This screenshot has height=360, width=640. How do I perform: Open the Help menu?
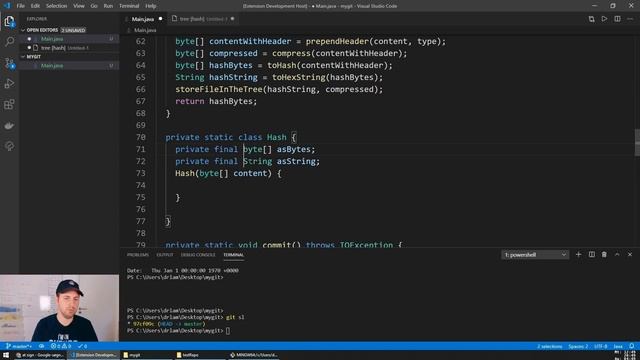click(151, 6)
